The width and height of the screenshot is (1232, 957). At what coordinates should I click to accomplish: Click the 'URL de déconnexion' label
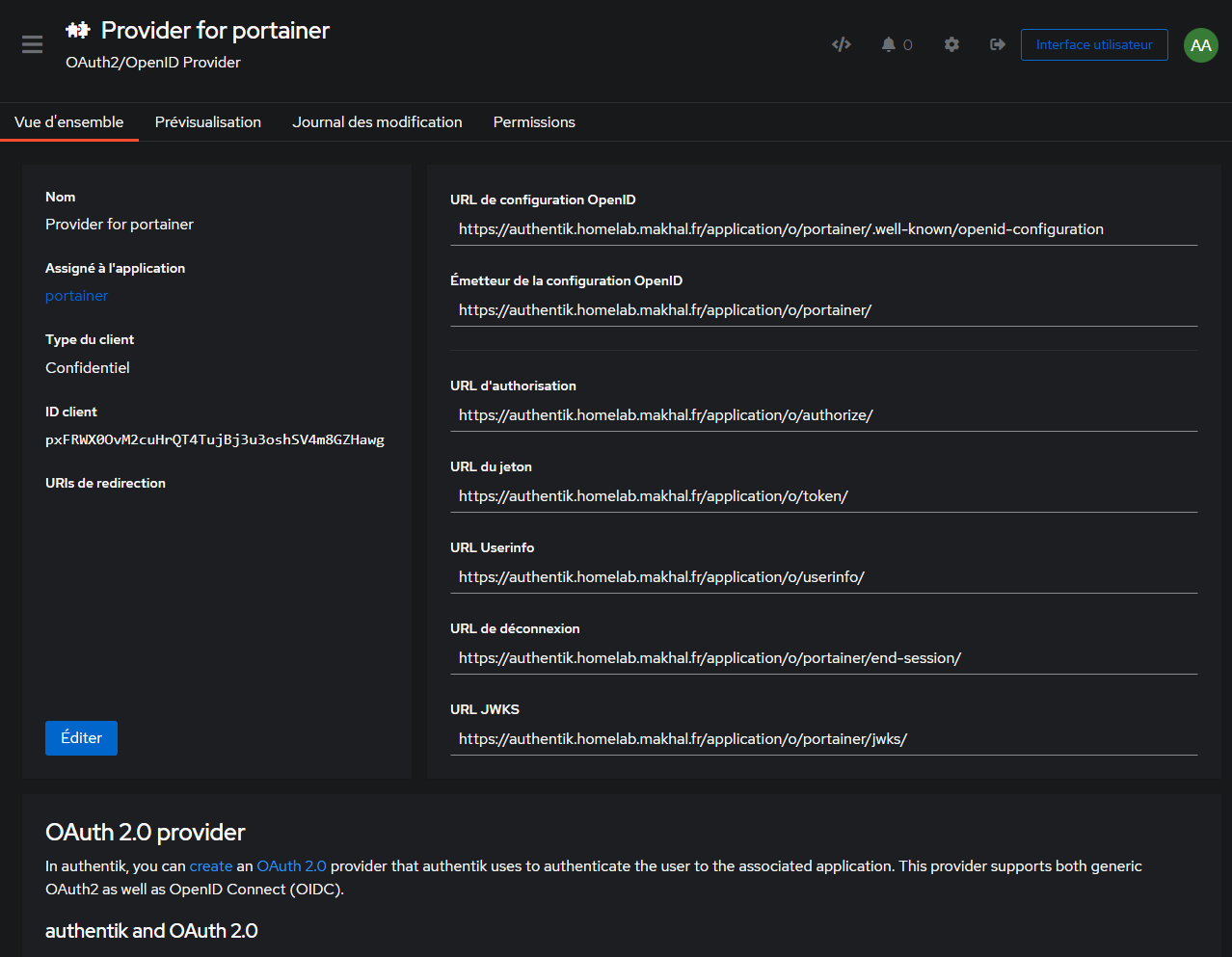point(515,628)
